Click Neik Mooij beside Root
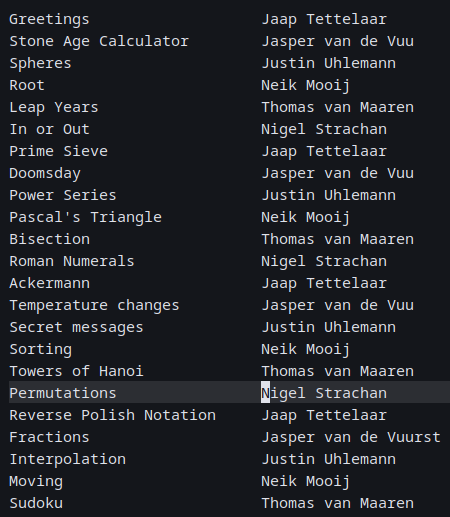The image size is (450, 517). click(306, 86)
